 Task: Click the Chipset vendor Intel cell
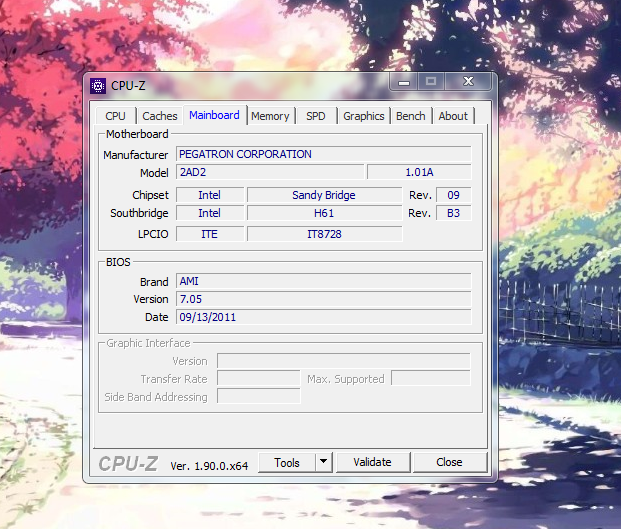tap(210, 195)
